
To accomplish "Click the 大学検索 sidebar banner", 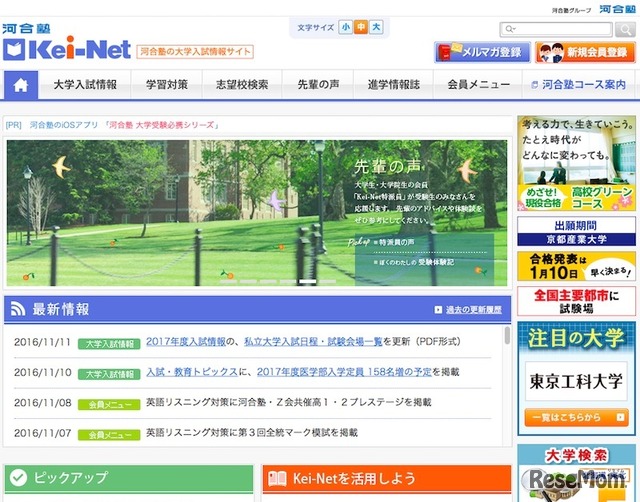I will click(576, 473).
